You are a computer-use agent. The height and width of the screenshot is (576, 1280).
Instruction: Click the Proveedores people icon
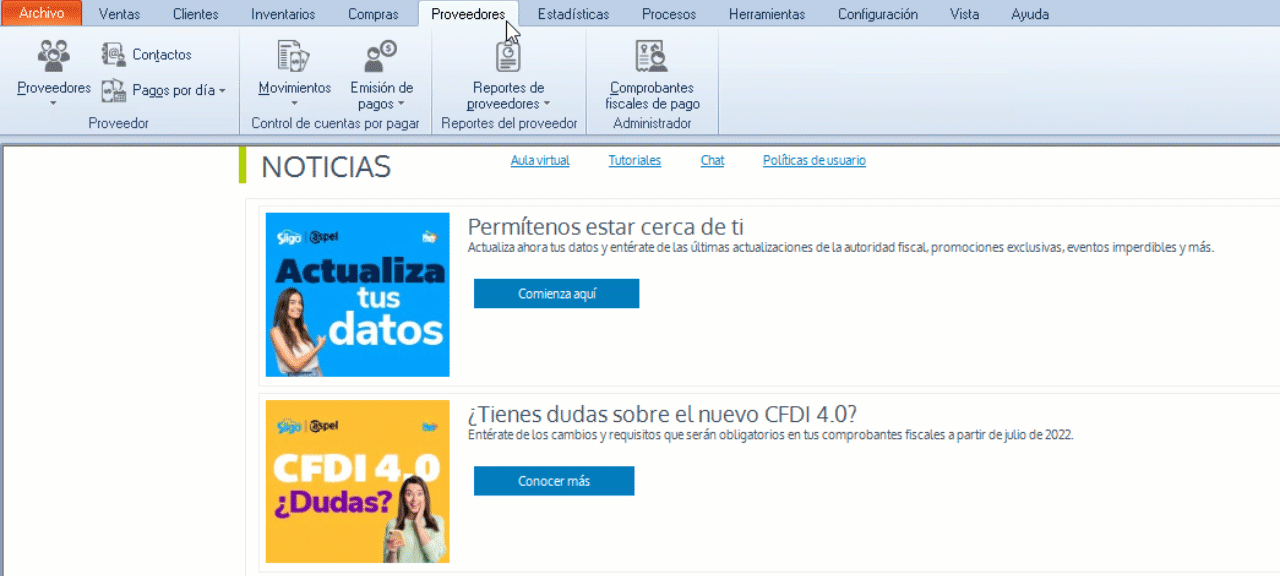tap(53, 55)
